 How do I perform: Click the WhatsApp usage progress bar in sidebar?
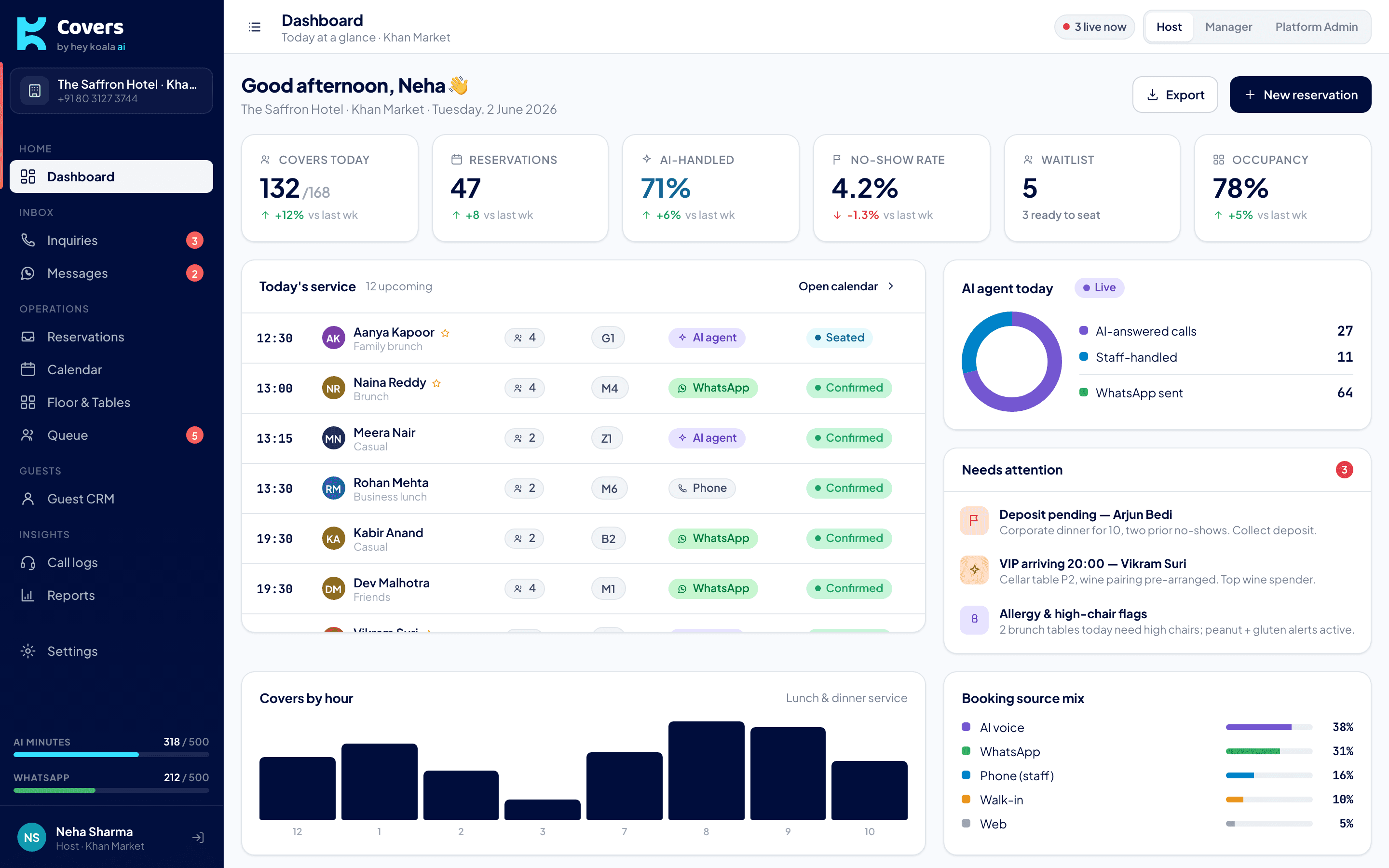pyautogui.click(x=111, y=790)
